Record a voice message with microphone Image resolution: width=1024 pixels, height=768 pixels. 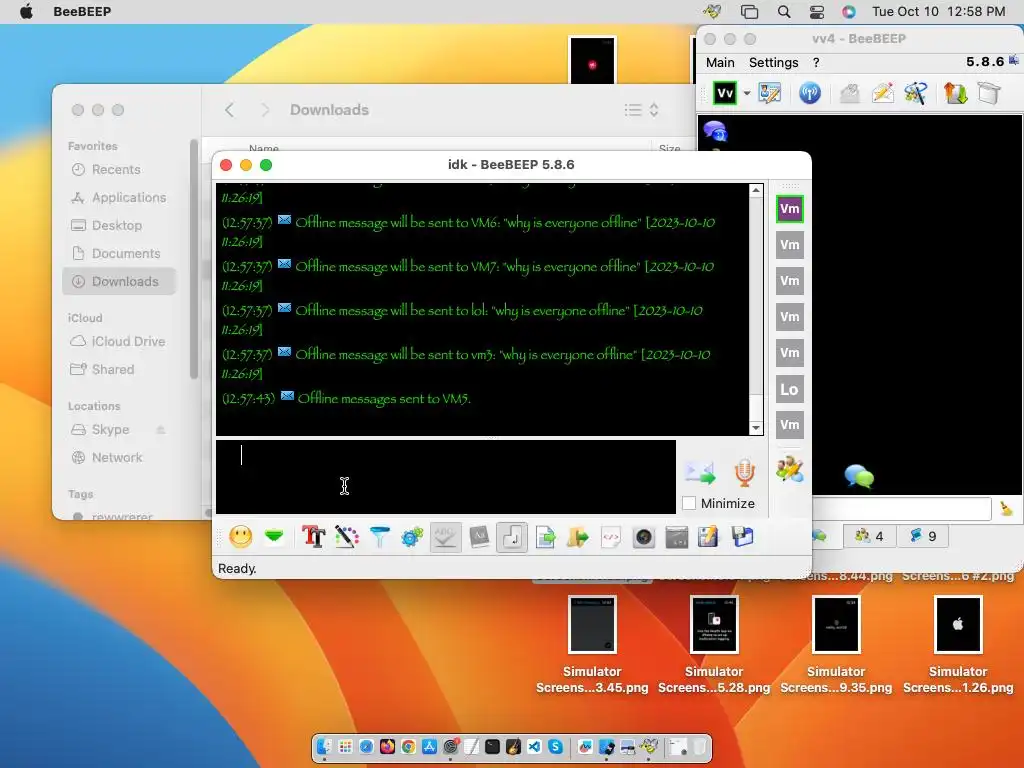click(x=744, y=473)
